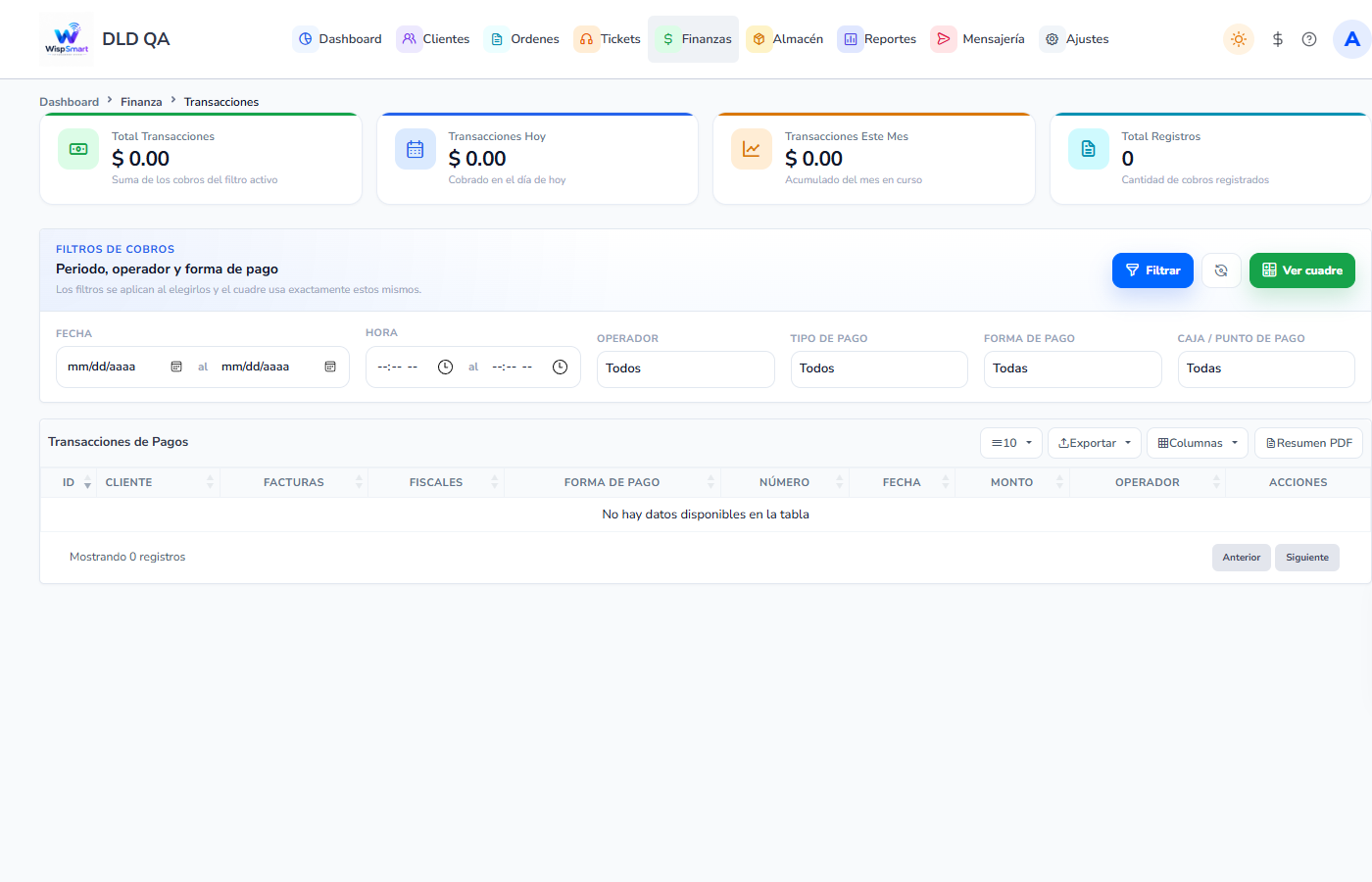
Task: Click the Dashboard breadcrumb link
Action: click(69, 102)
